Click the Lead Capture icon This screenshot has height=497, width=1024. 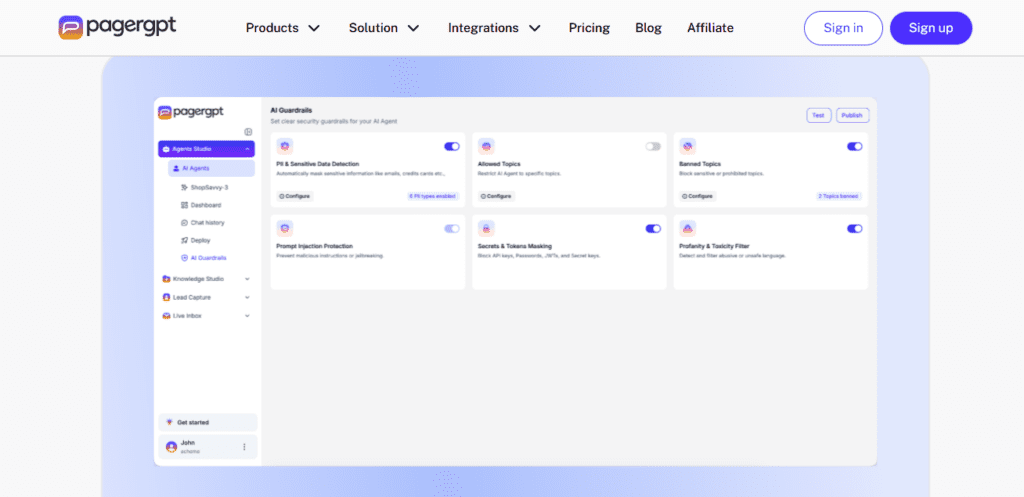[x=167, y=297]
